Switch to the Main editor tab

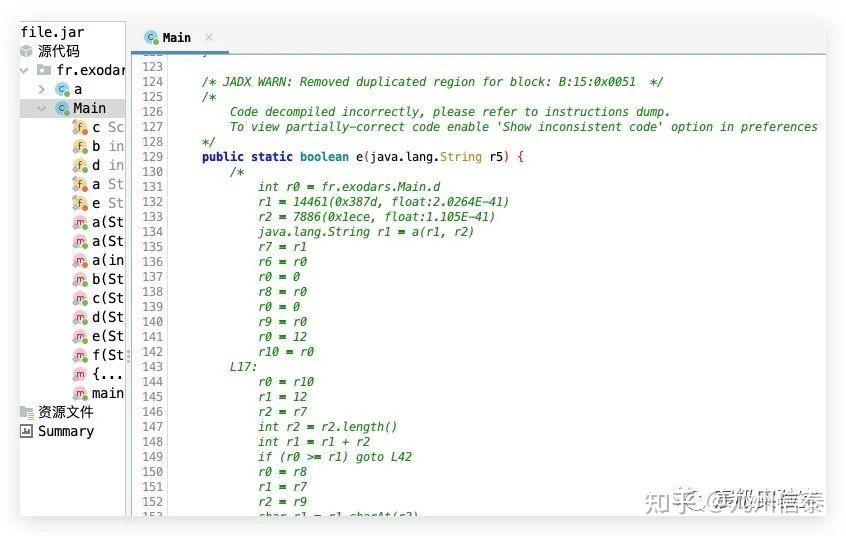tap(176, 38)
